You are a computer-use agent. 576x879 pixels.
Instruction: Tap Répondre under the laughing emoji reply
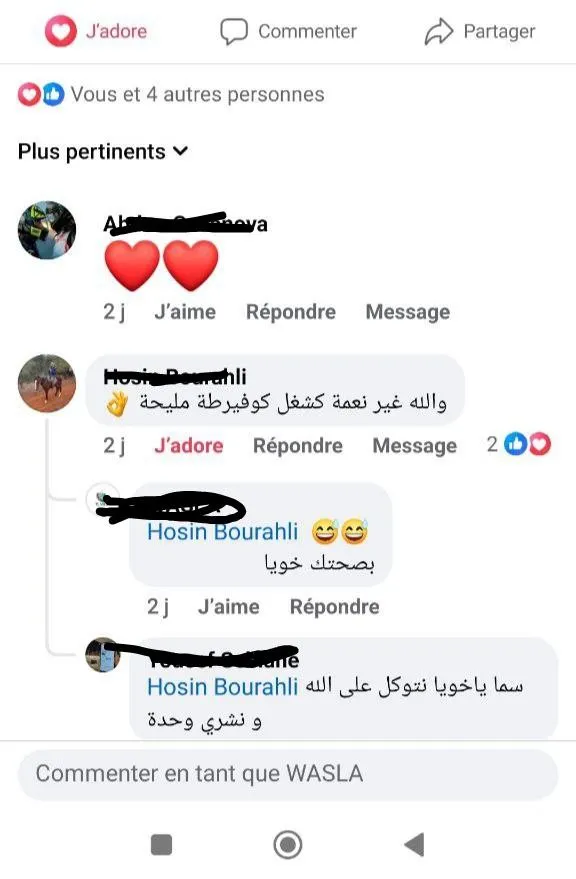(334, 607)
